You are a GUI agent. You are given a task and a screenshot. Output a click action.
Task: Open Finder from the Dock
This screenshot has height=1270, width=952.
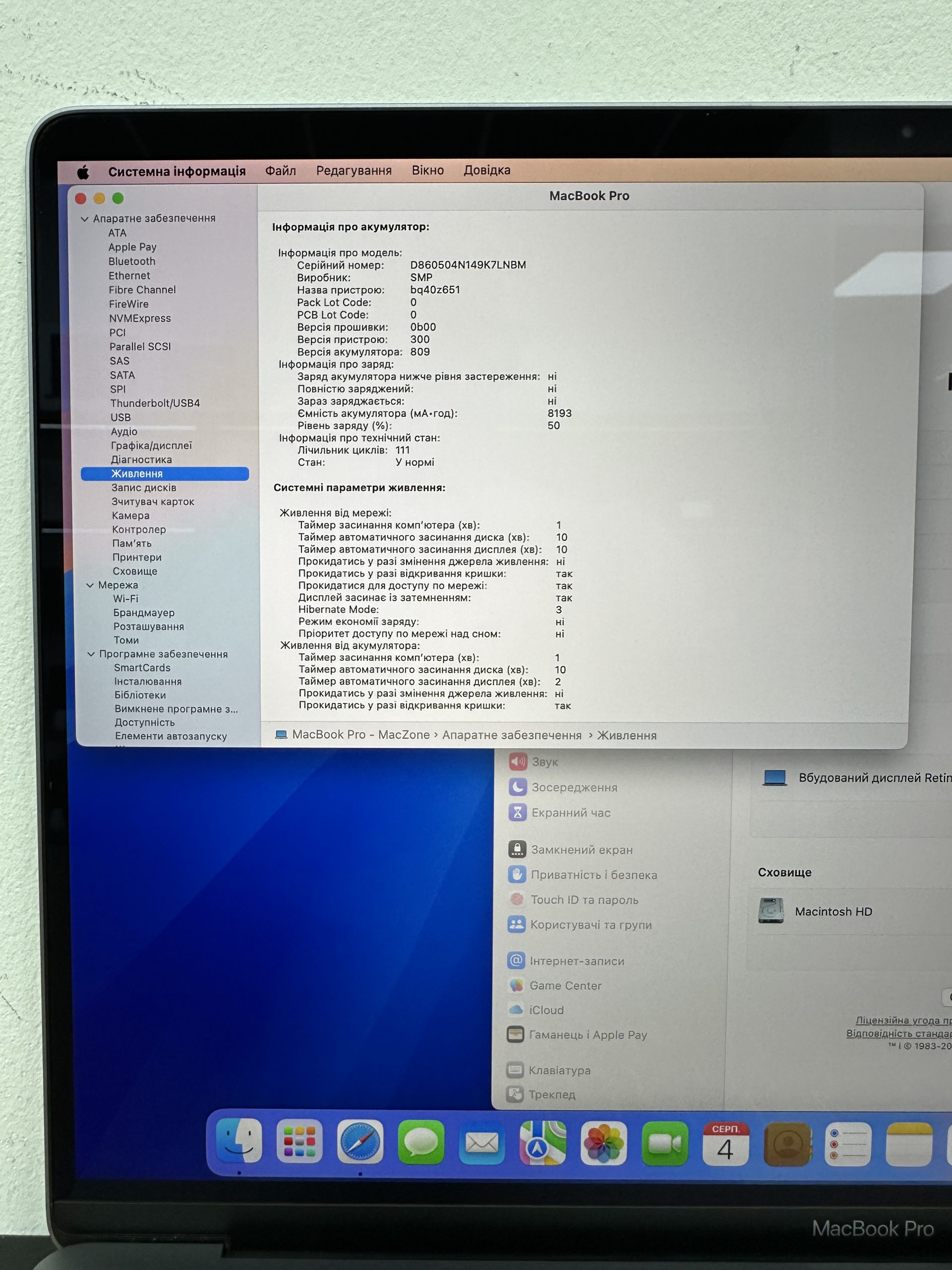pos(238,1142)
